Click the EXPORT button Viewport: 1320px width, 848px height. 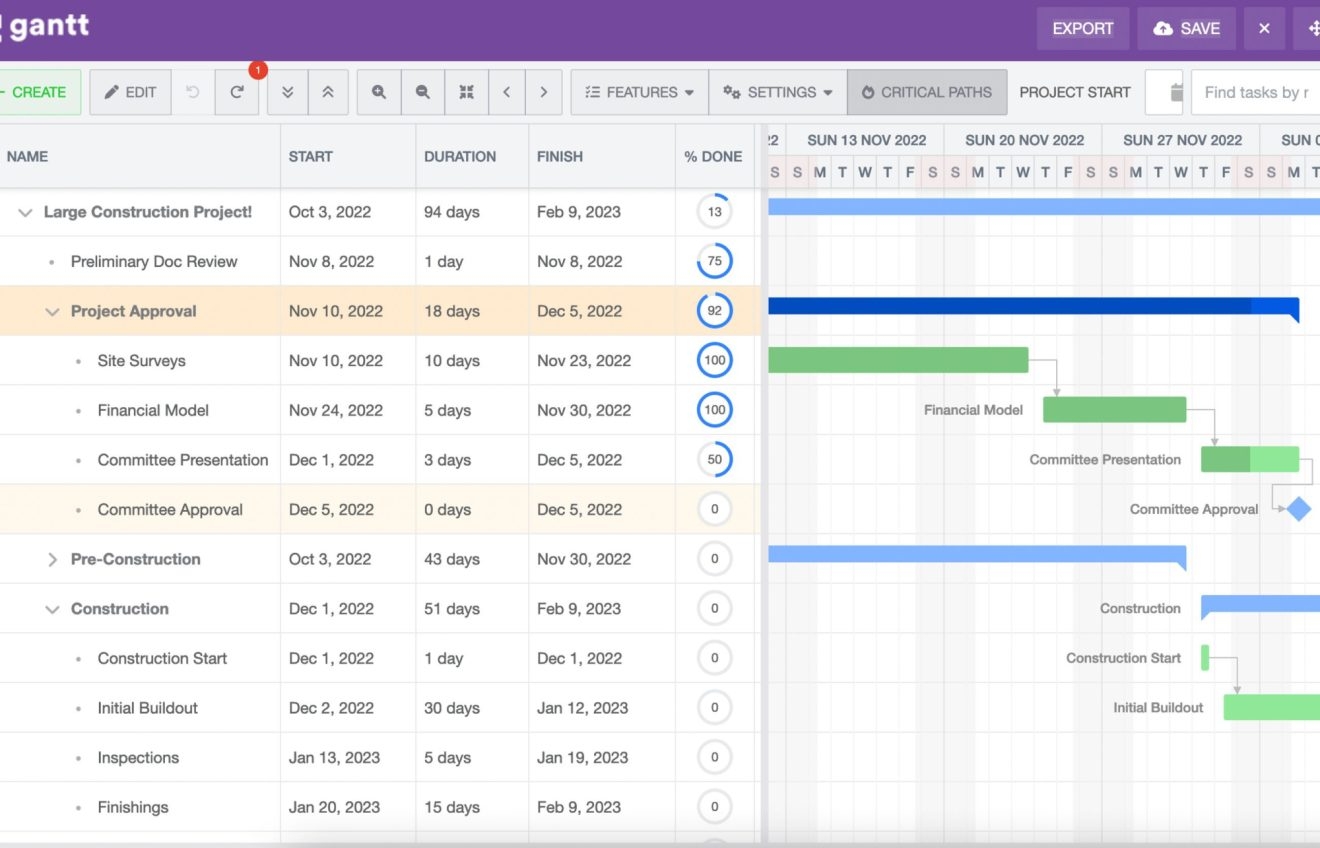tap(1082, 29)
